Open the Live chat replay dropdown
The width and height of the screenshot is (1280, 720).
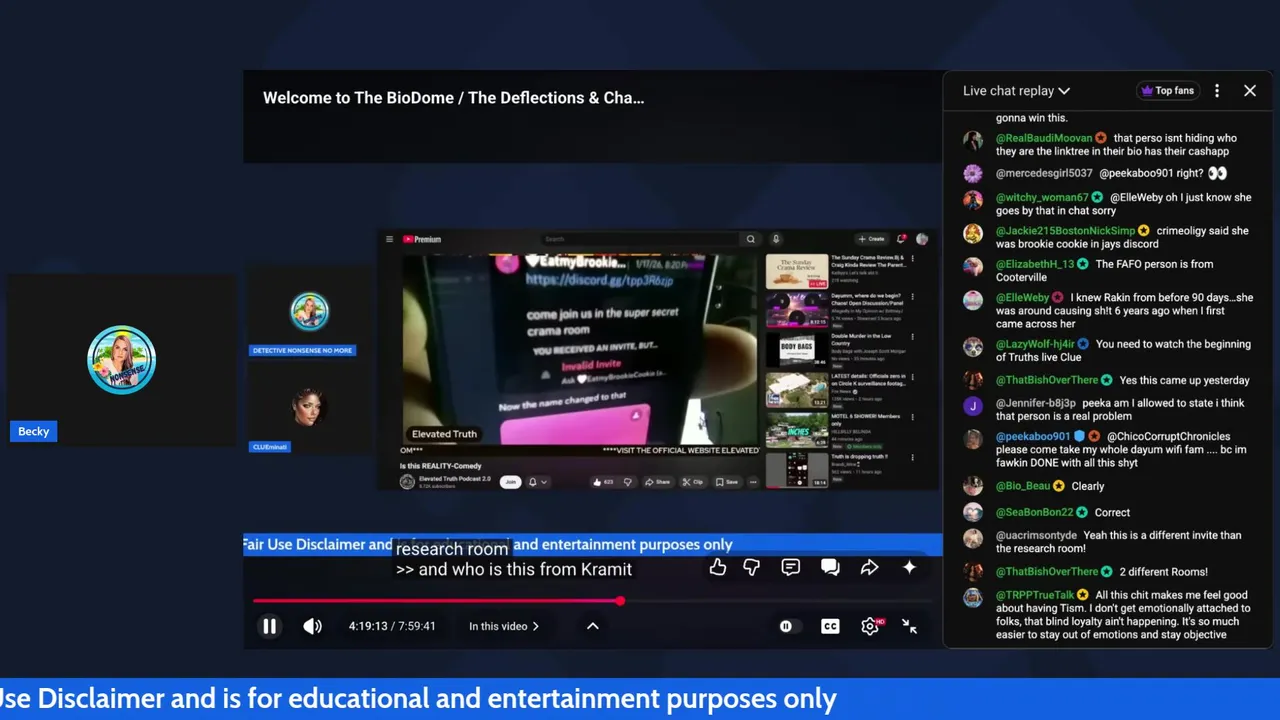[1016, 91]
